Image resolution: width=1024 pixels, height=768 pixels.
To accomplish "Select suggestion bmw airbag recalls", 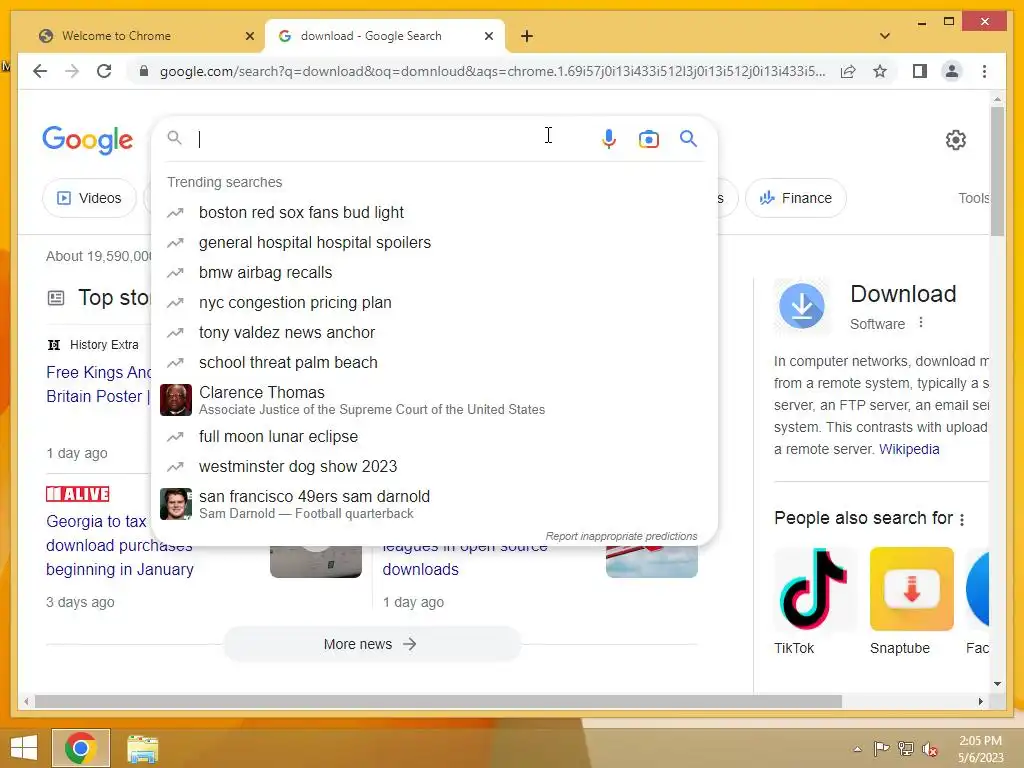I will point(434,272).
